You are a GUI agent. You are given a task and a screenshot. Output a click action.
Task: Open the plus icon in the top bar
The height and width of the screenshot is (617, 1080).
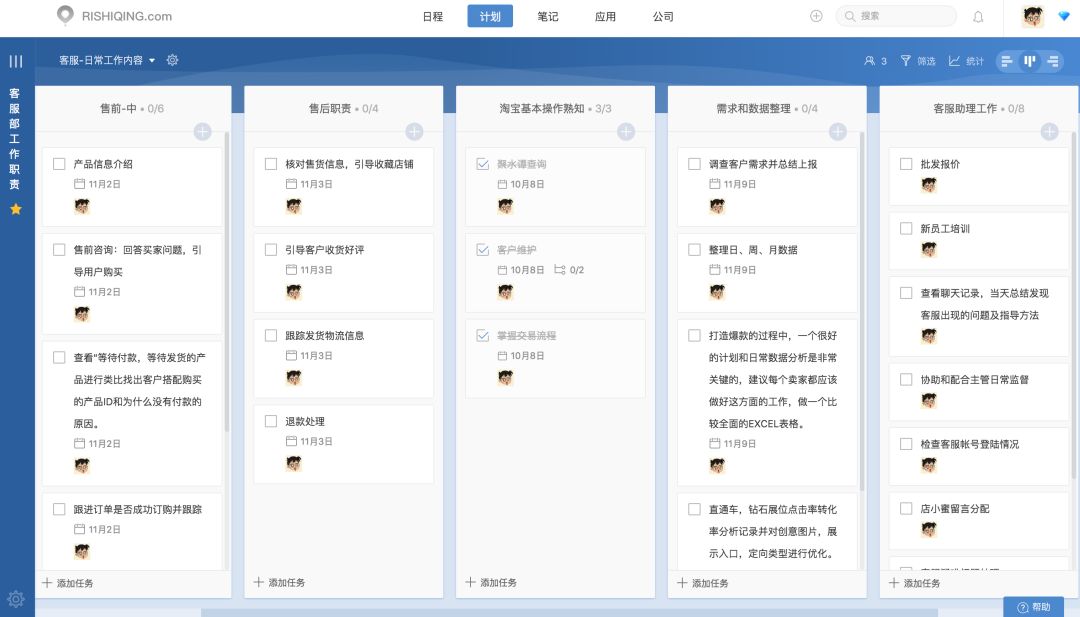[x=816, y=16]
